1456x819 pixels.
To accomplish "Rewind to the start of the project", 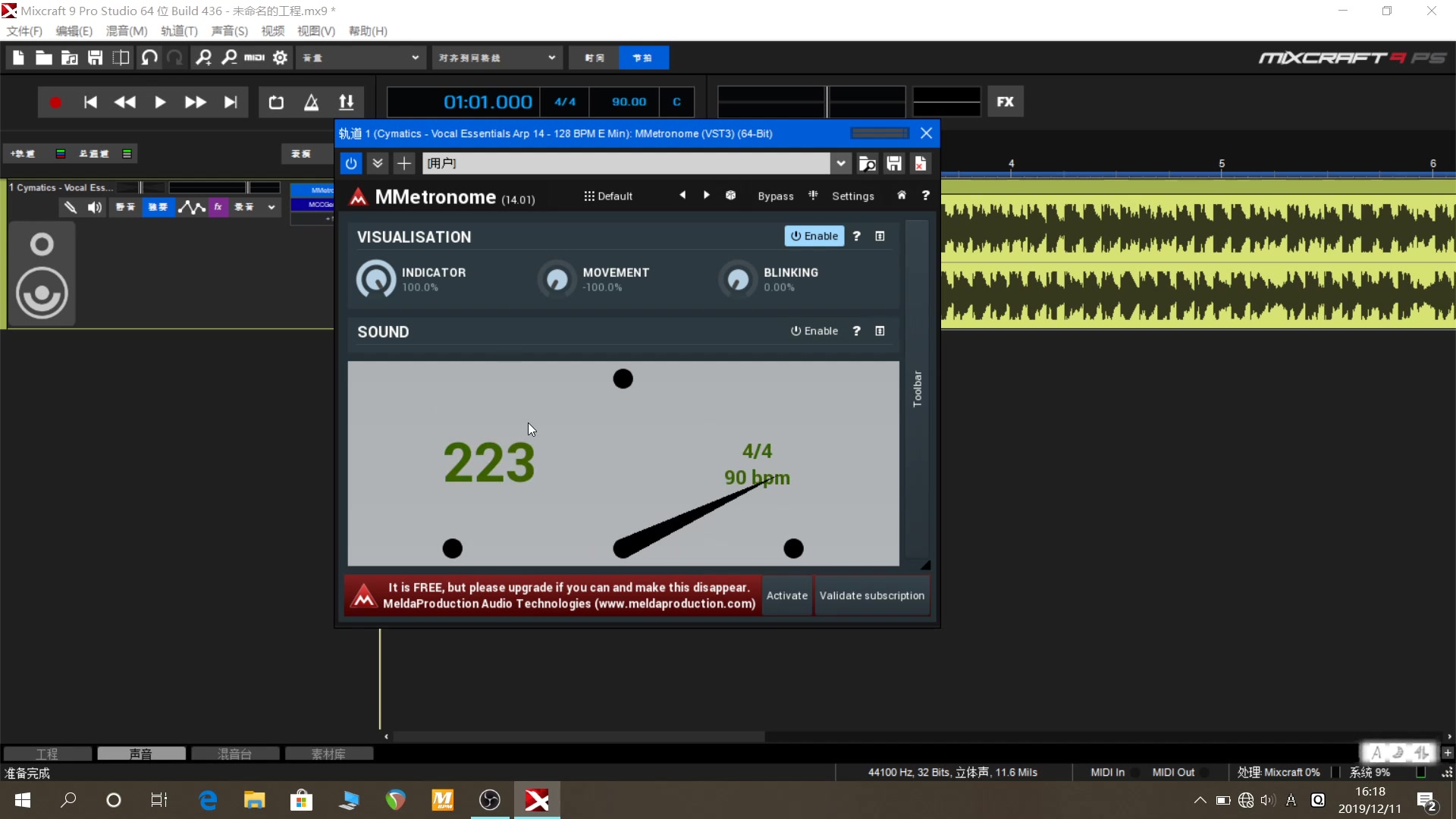I will [90, 102].
